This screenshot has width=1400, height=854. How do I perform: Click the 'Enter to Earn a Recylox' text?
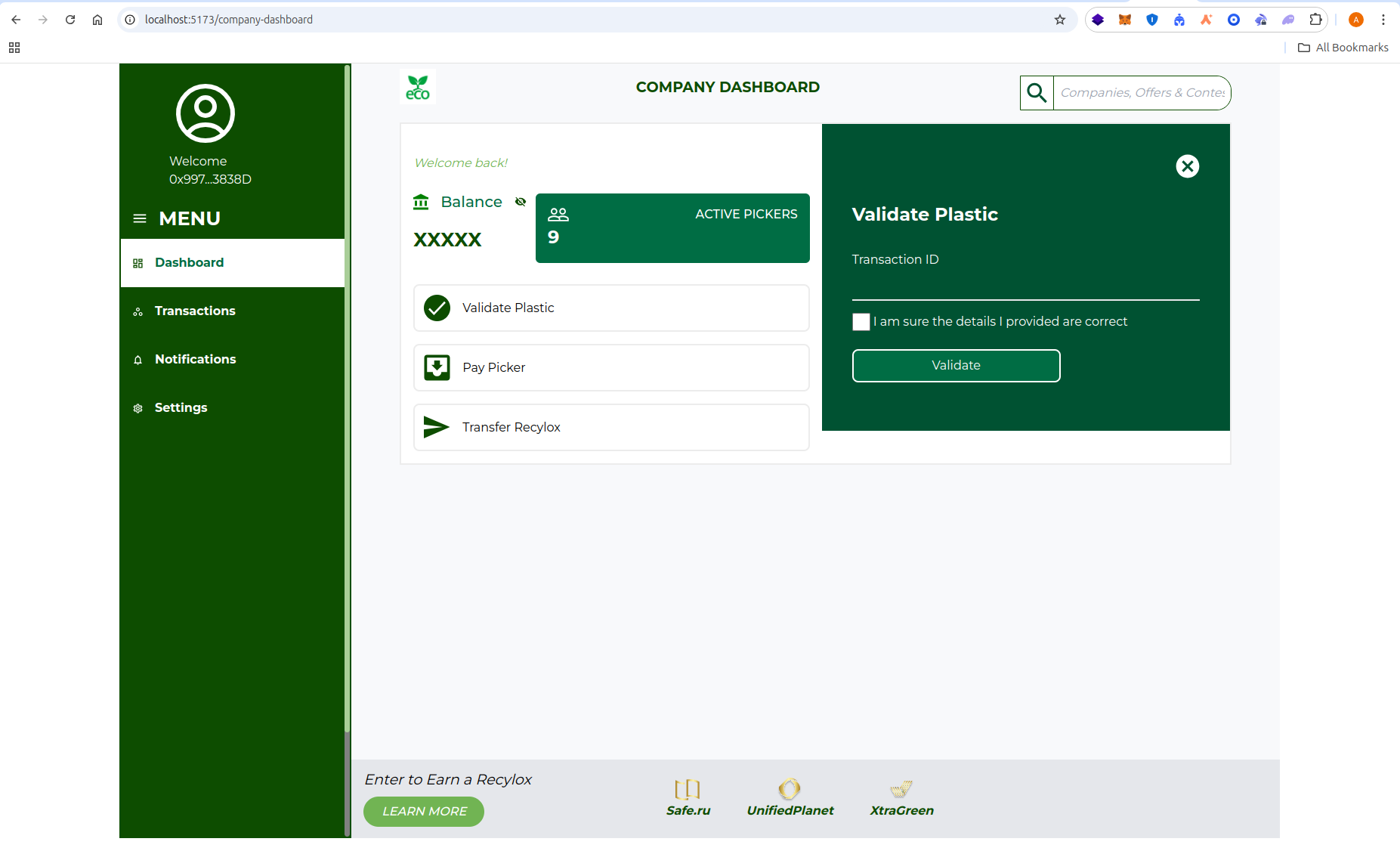(448, 780)
